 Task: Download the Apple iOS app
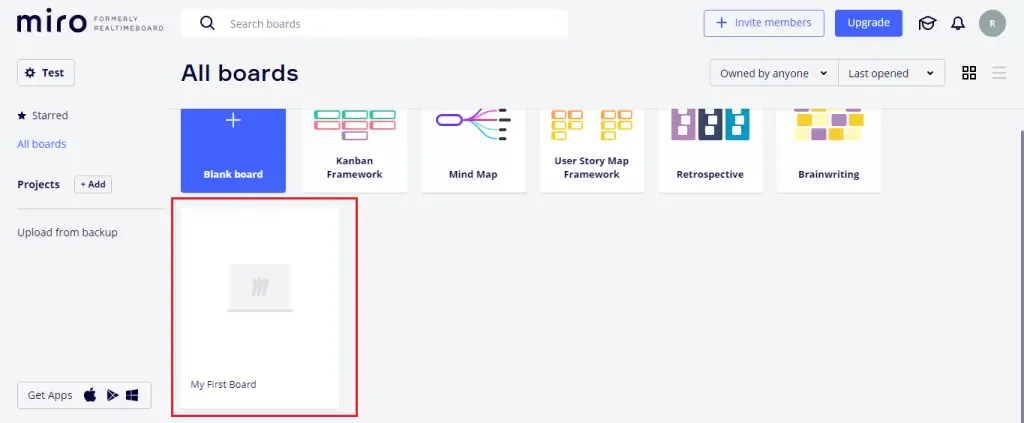coord(90,395)
